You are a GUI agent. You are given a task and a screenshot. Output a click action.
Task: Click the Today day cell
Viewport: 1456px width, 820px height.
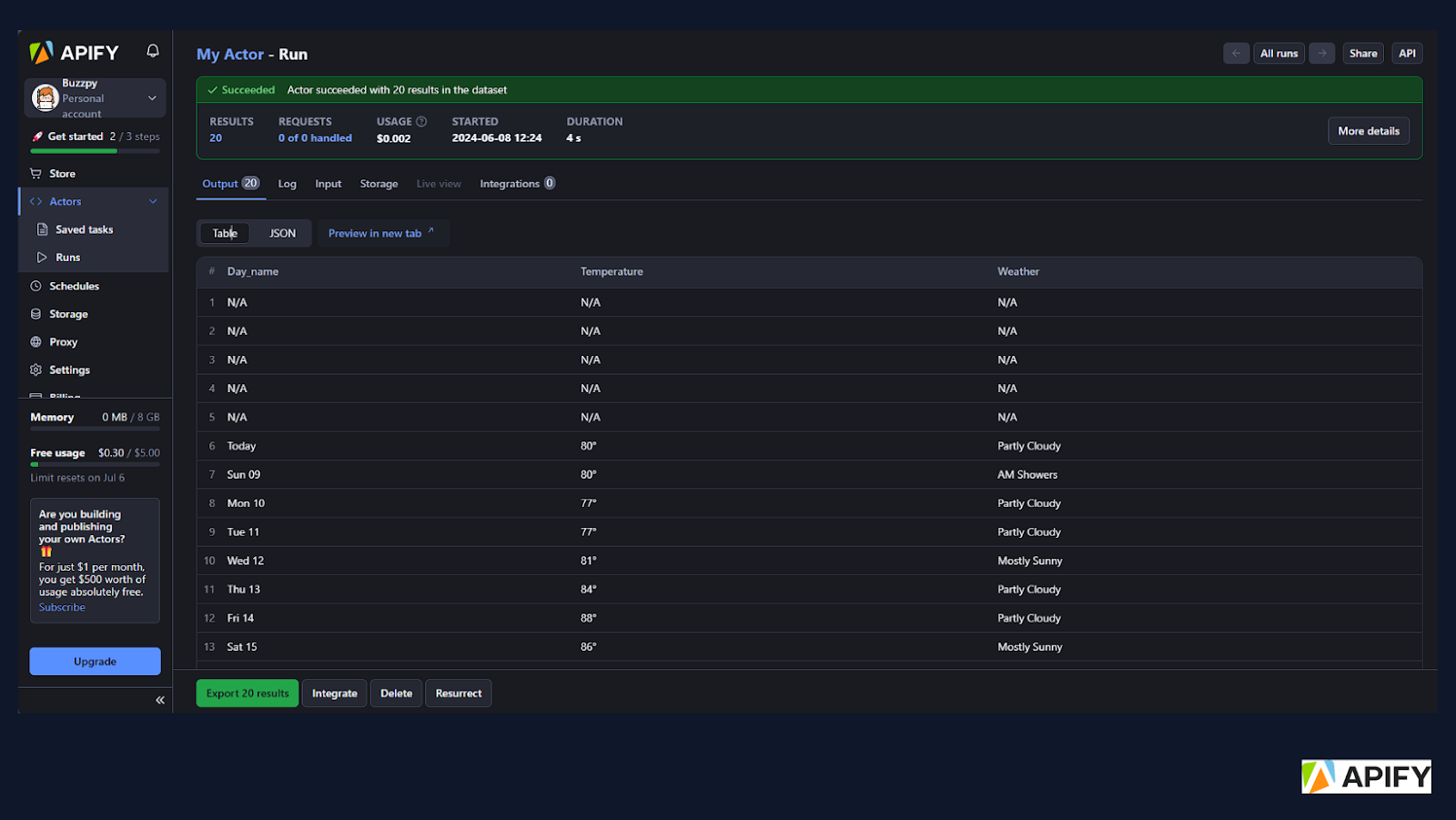241,446
